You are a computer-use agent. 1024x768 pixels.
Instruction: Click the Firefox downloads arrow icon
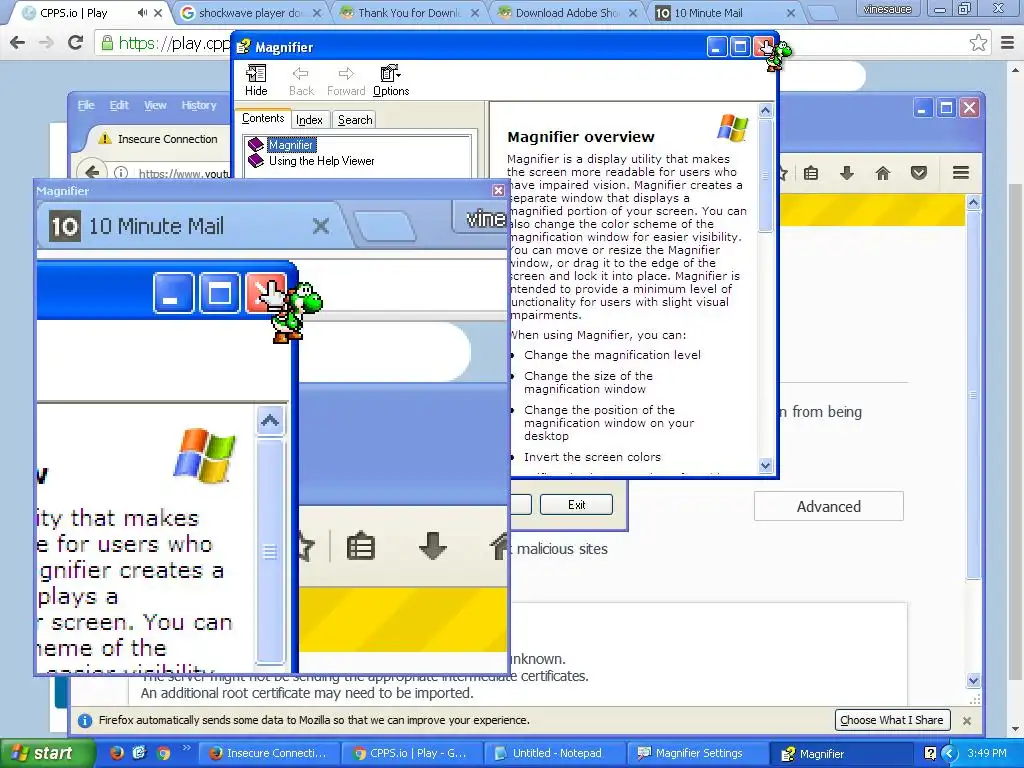point(846,172)
